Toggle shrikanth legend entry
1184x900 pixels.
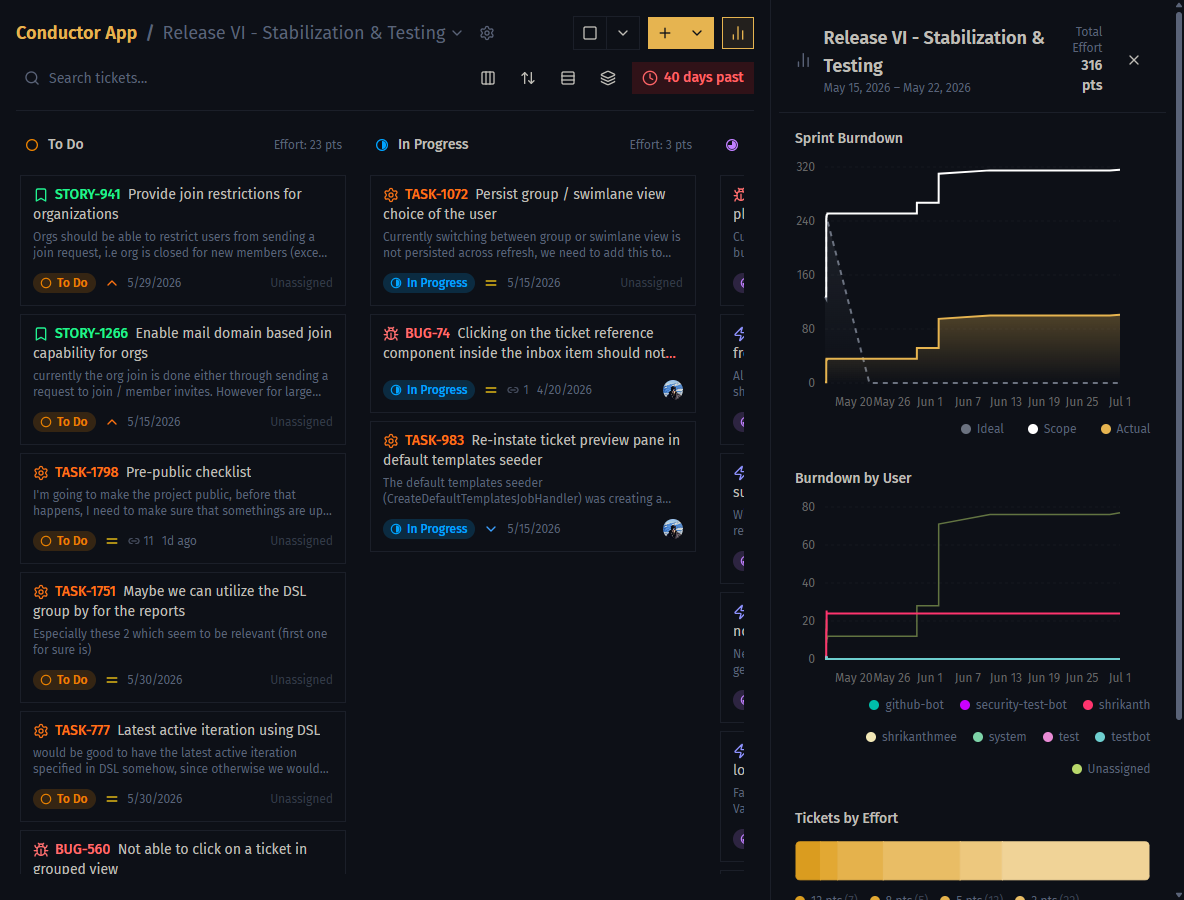coord(1116,704)
